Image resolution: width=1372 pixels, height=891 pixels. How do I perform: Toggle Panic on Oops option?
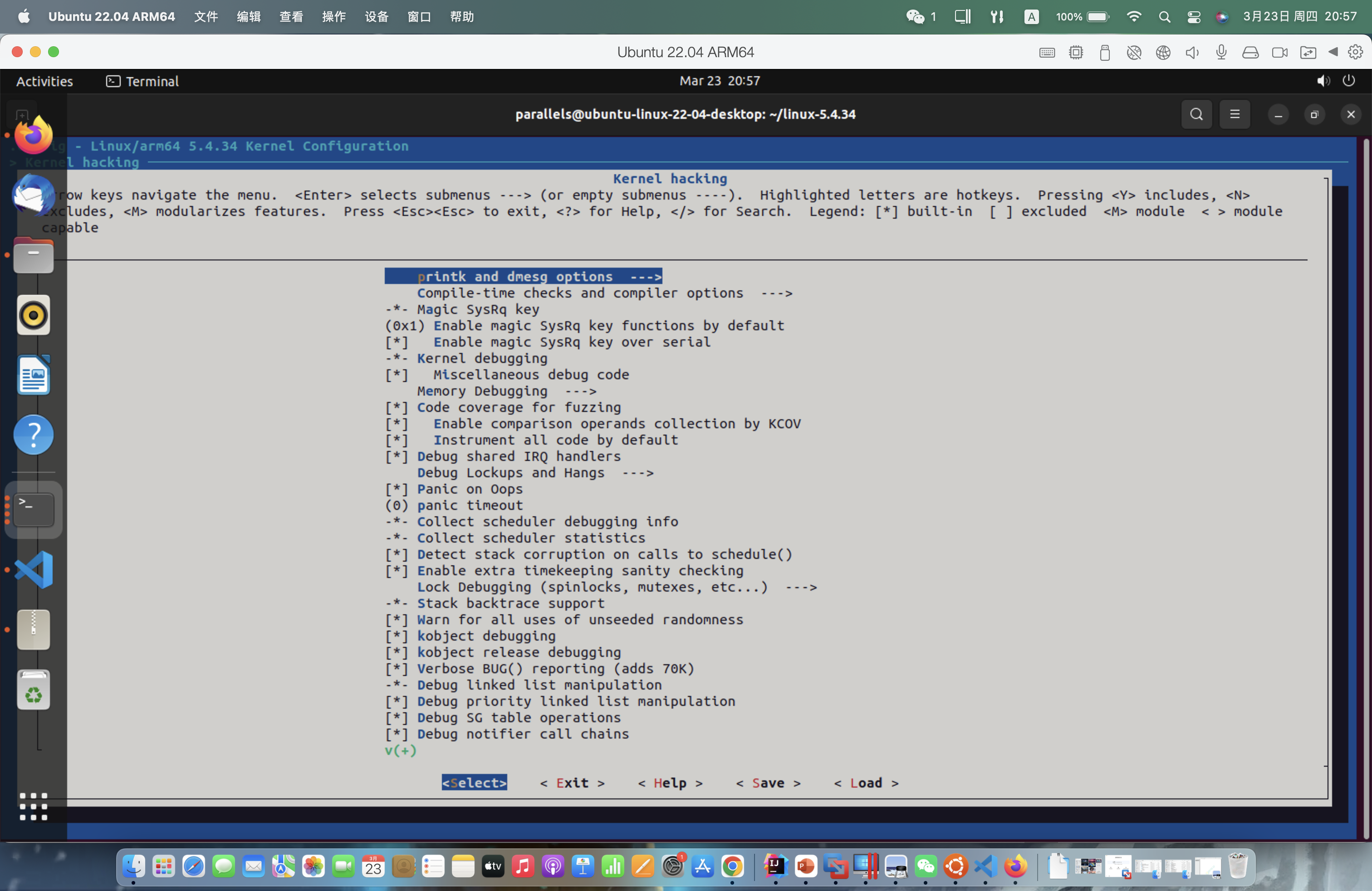[x=454, y=490]
